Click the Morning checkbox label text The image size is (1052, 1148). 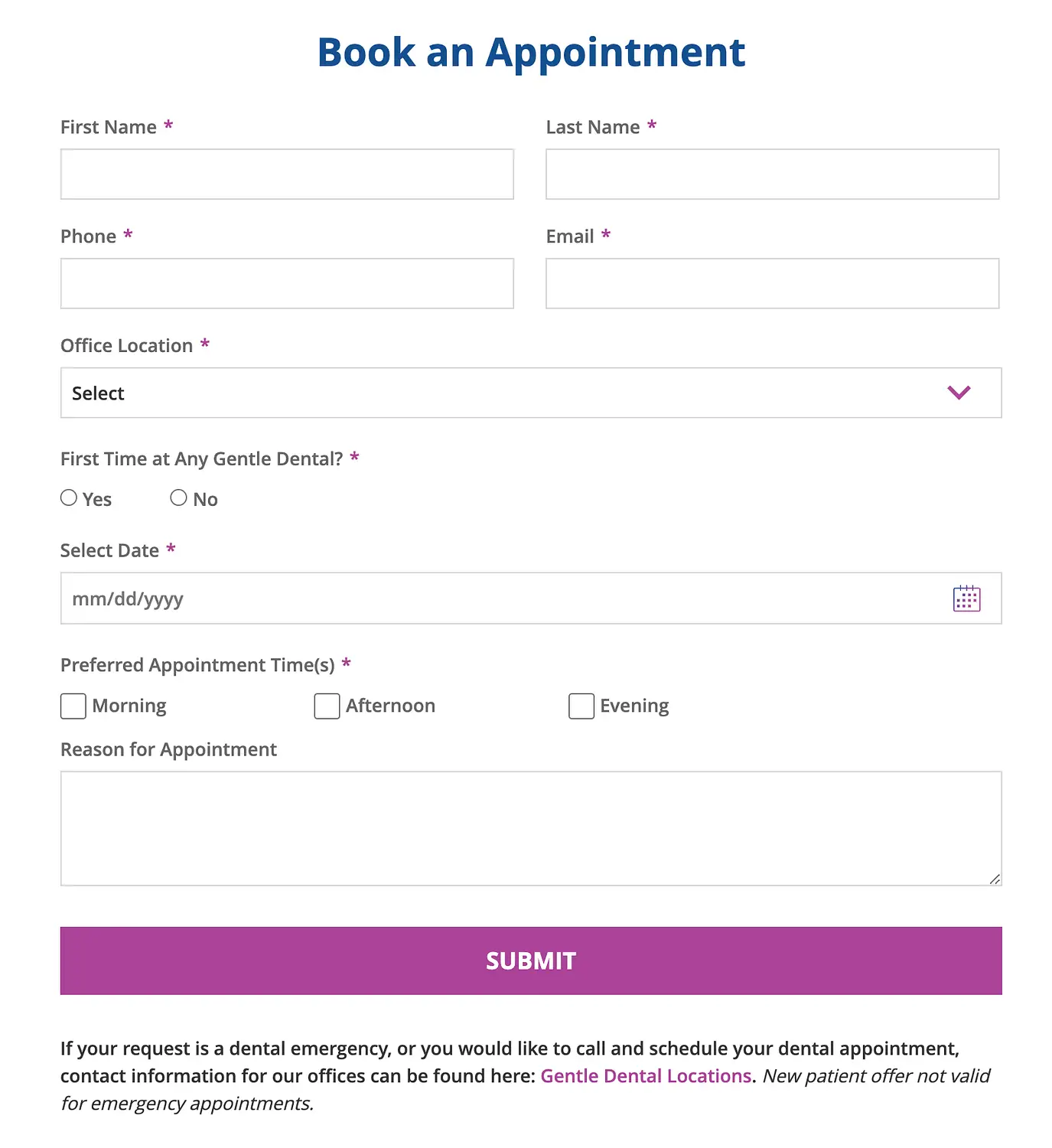[x=129, y=706]
